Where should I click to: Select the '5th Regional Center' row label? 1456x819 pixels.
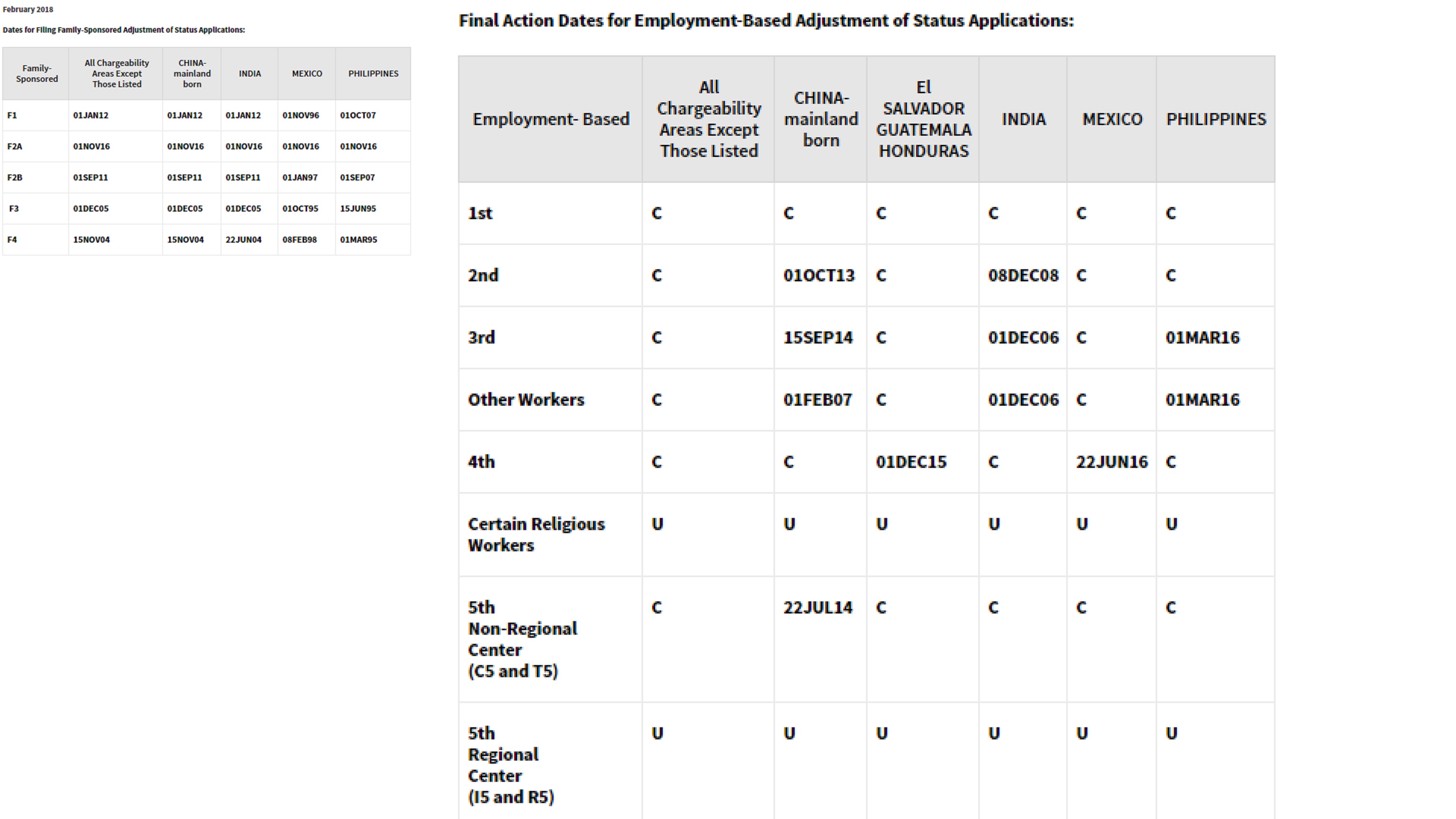(511, 765)
